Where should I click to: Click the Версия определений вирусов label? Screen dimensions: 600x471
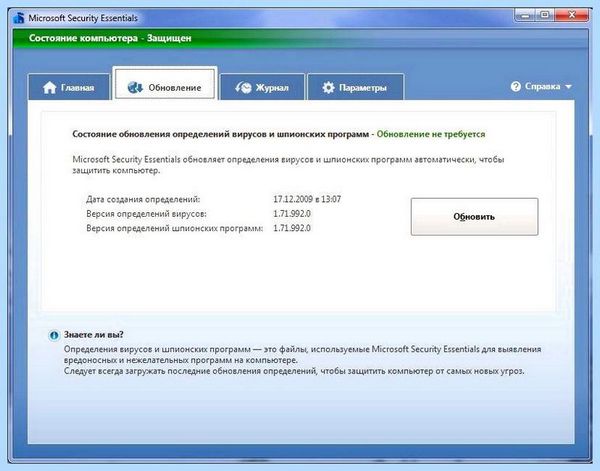pyautogui.click(x=146, y=213)
